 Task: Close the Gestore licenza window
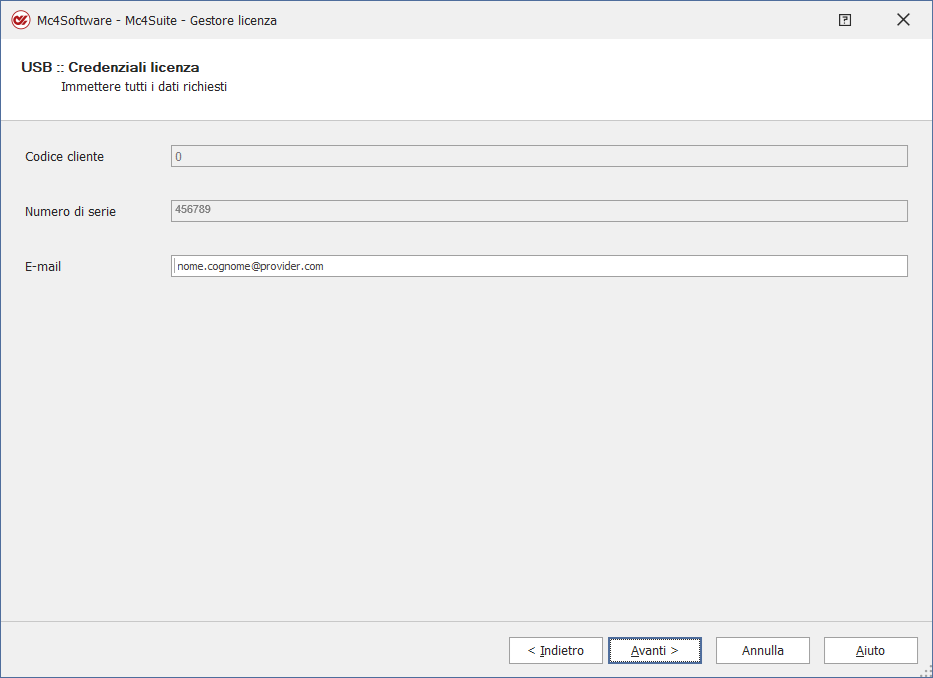coord(903,20)
